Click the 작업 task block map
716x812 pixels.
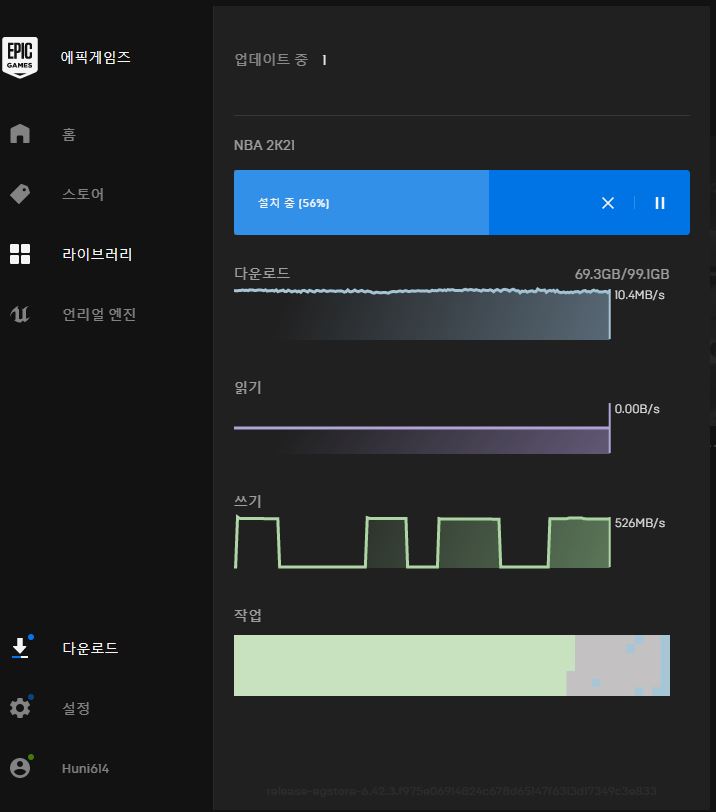tap(452, 665)
